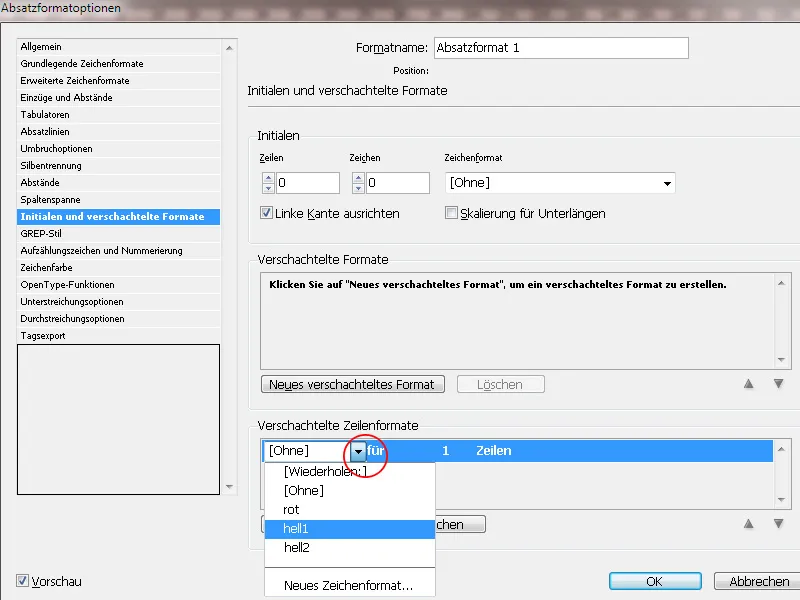Click the Zeilen number field
This screenshot has width=800, height=600.
tap(308, 183)
